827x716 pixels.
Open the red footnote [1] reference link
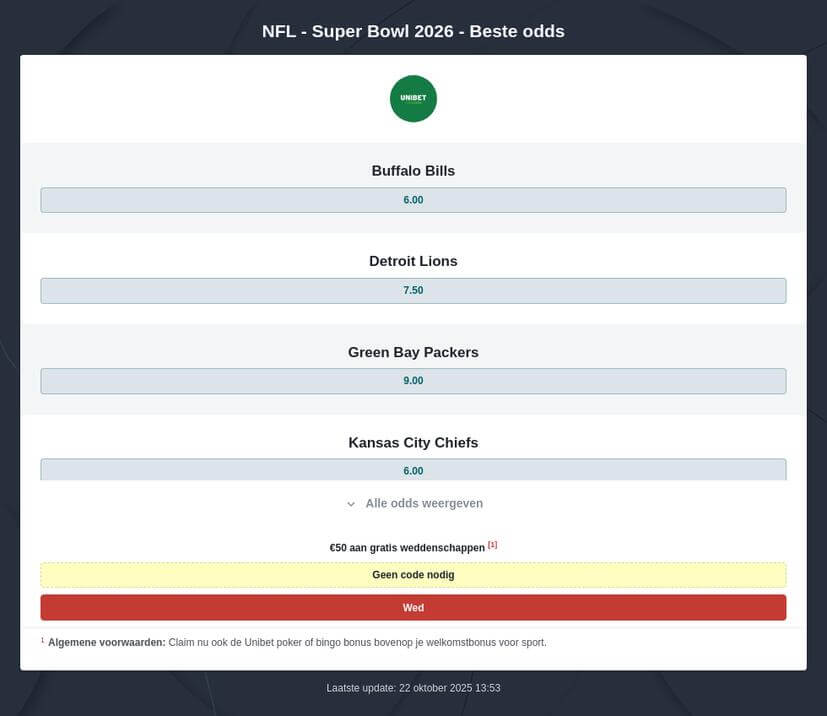[x=492, y=545]
